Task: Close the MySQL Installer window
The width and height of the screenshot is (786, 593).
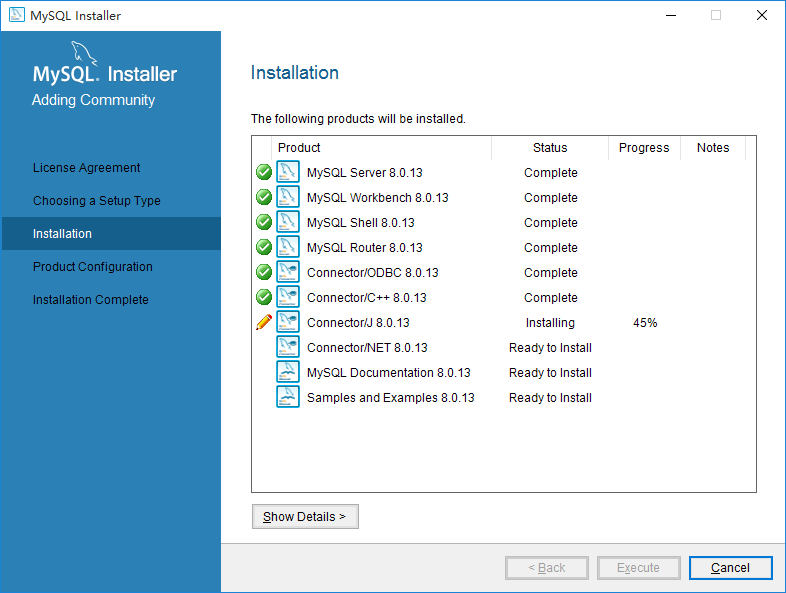Action: pos(762,16)
